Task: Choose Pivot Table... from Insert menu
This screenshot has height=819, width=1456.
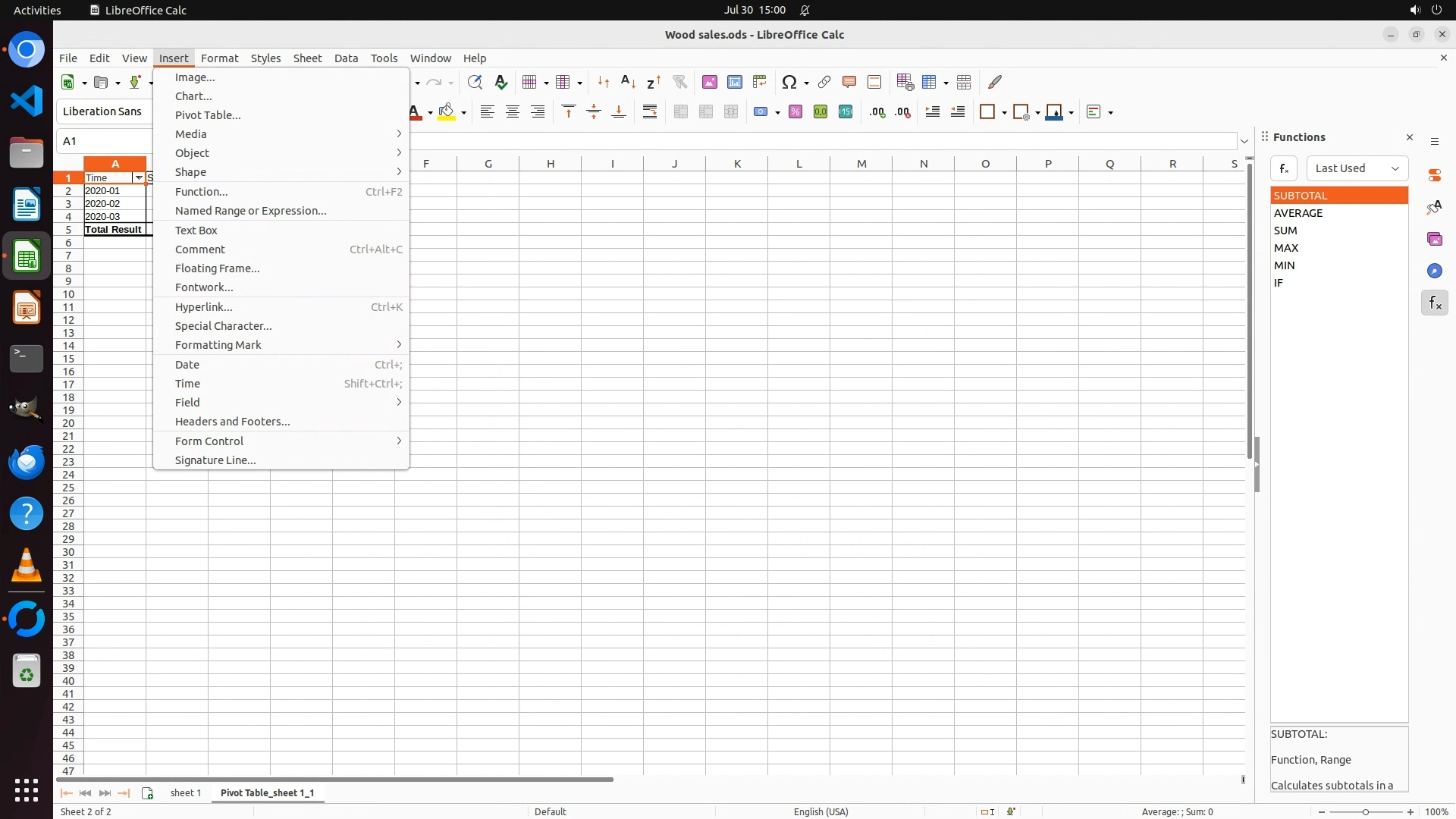Action: [208, 115]
